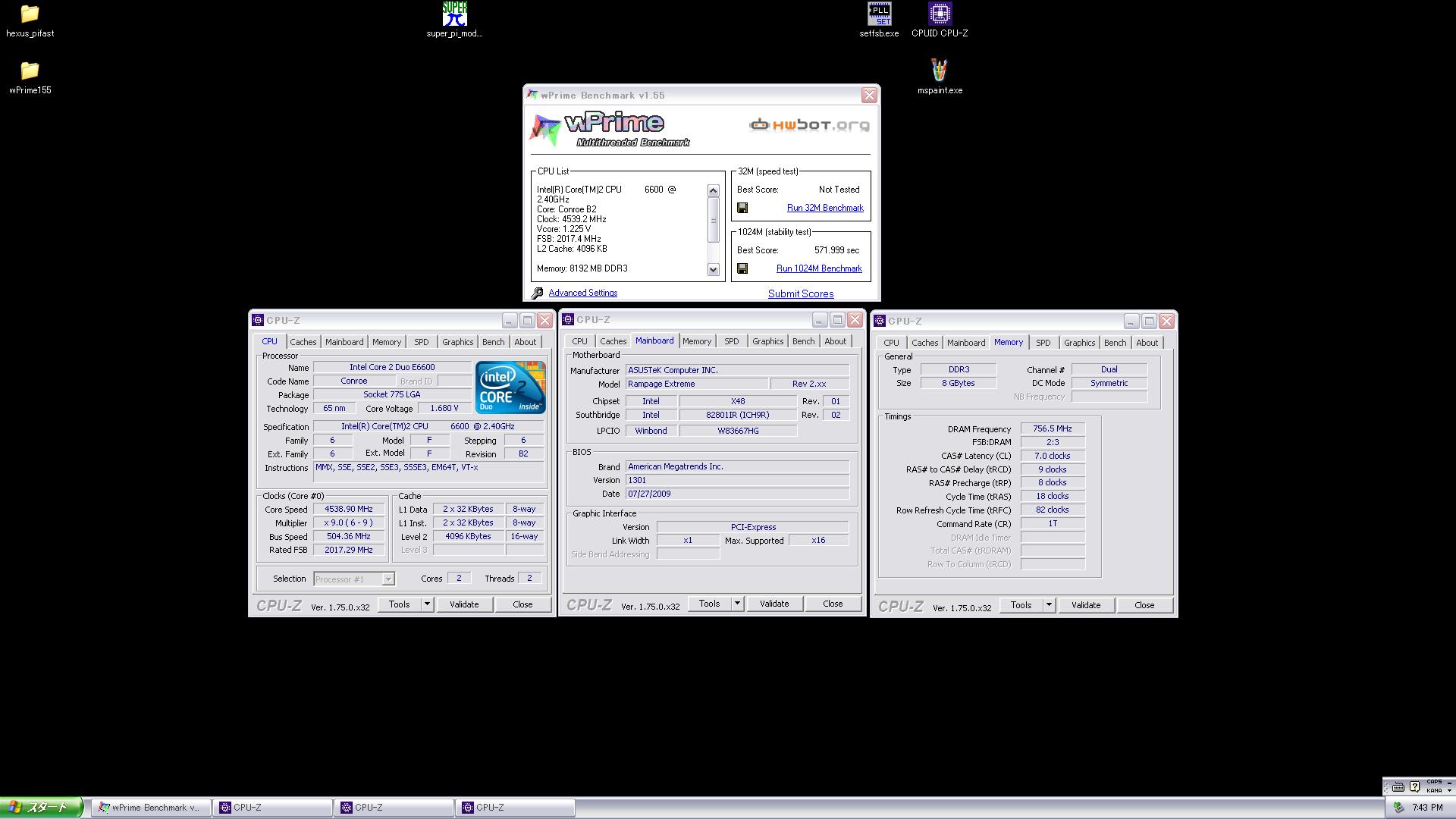
Task: Click the save icon beside Run 32M Benchmark
Action: tap(742, 208)
